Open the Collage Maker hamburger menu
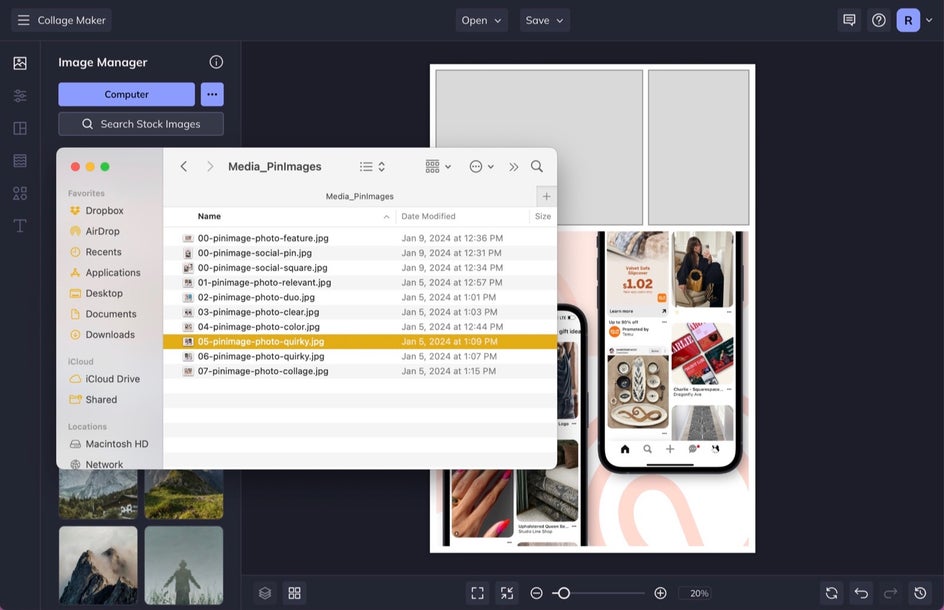Screen dimensions: 944x610 [23, 20]
